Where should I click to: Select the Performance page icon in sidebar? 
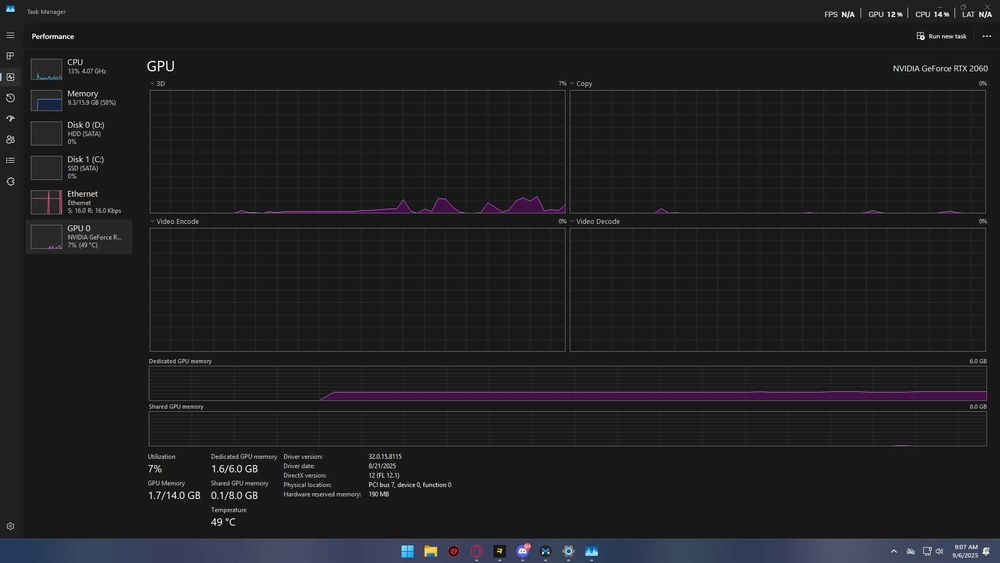[10, 77]
